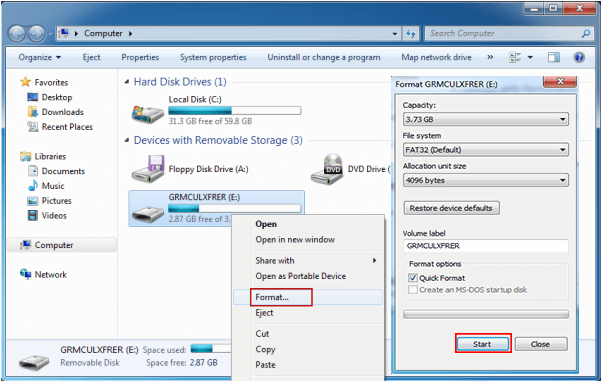Click the computer icon in address bar
The image size is (602, 382).
64,33
